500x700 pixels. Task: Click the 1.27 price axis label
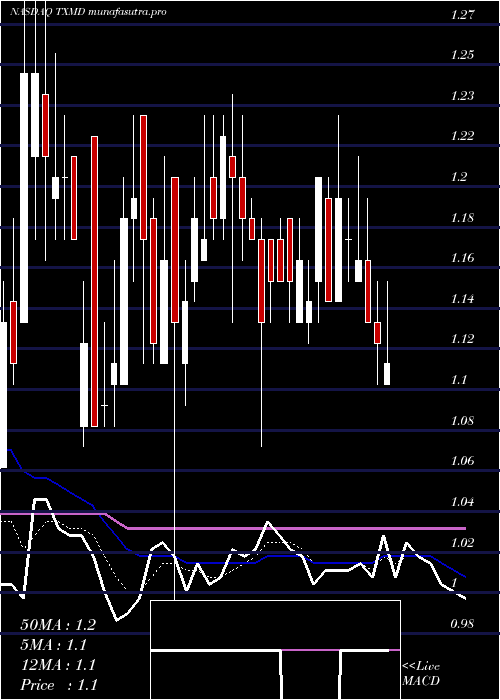coord(462,15)
